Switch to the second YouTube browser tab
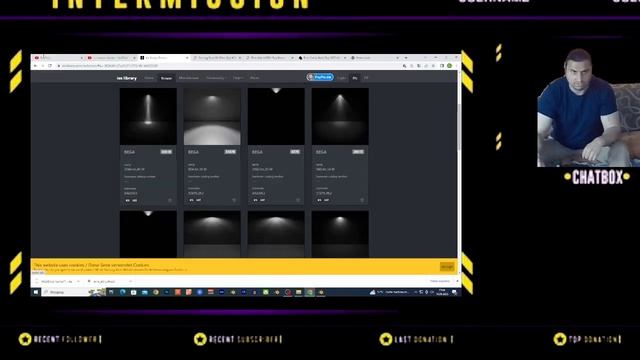 pos(111,58)
